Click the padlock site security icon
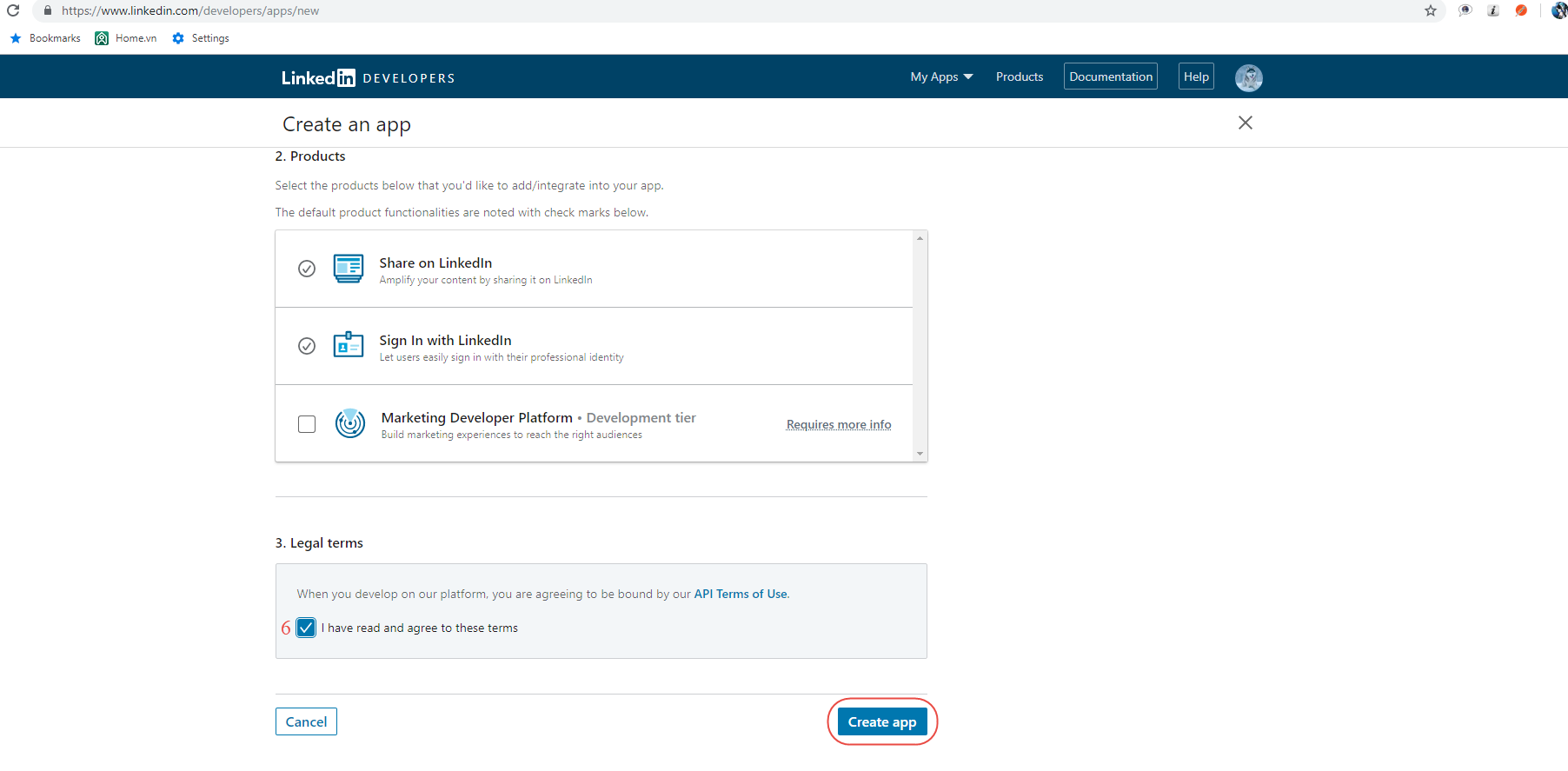Screen dimensions: 1568x771 coord(47,10)
